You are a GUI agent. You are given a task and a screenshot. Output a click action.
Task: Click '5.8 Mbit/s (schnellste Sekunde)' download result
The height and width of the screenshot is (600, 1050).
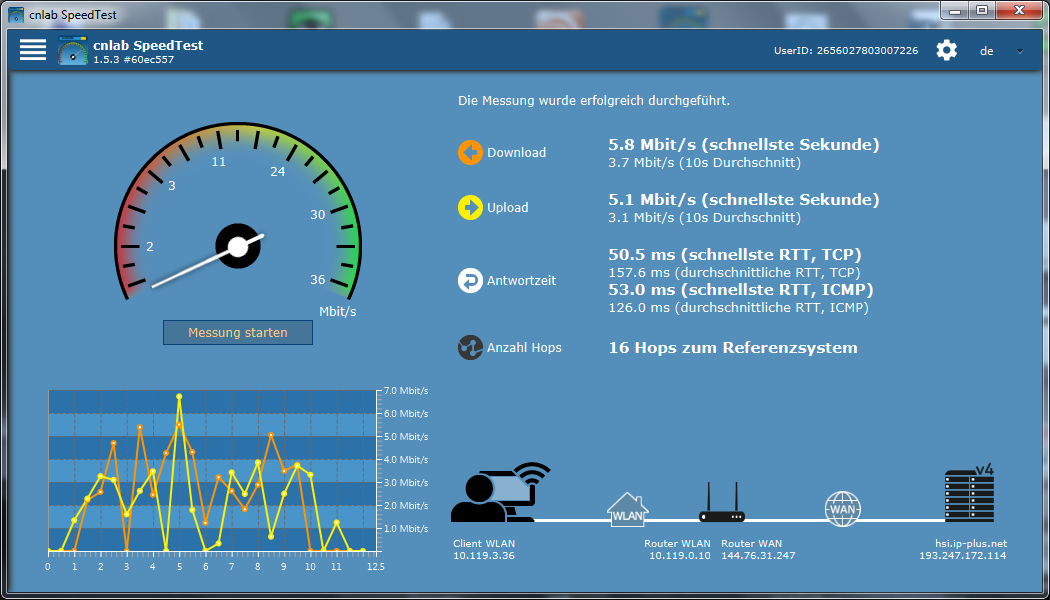coord(743,145)
